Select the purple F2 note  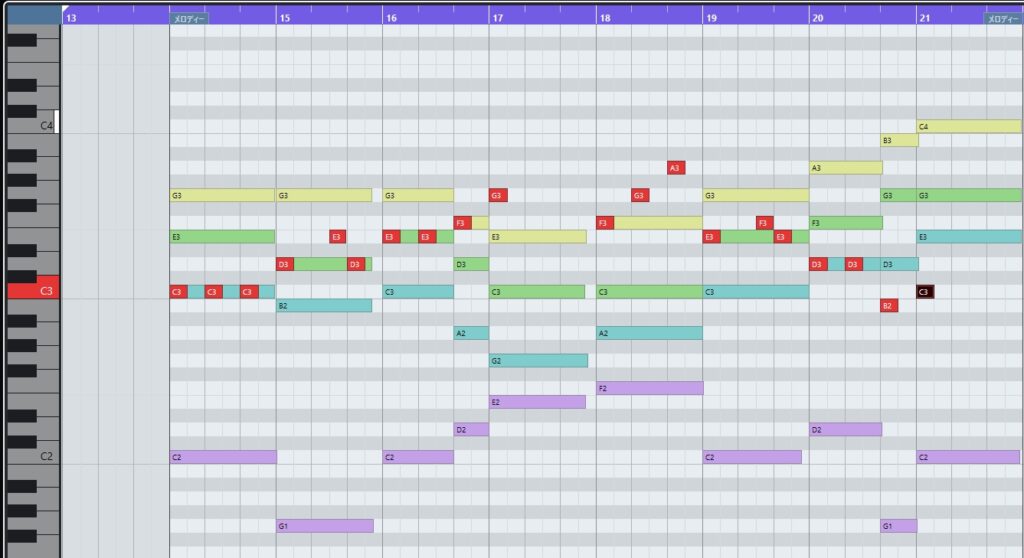[x=649, y=388]
